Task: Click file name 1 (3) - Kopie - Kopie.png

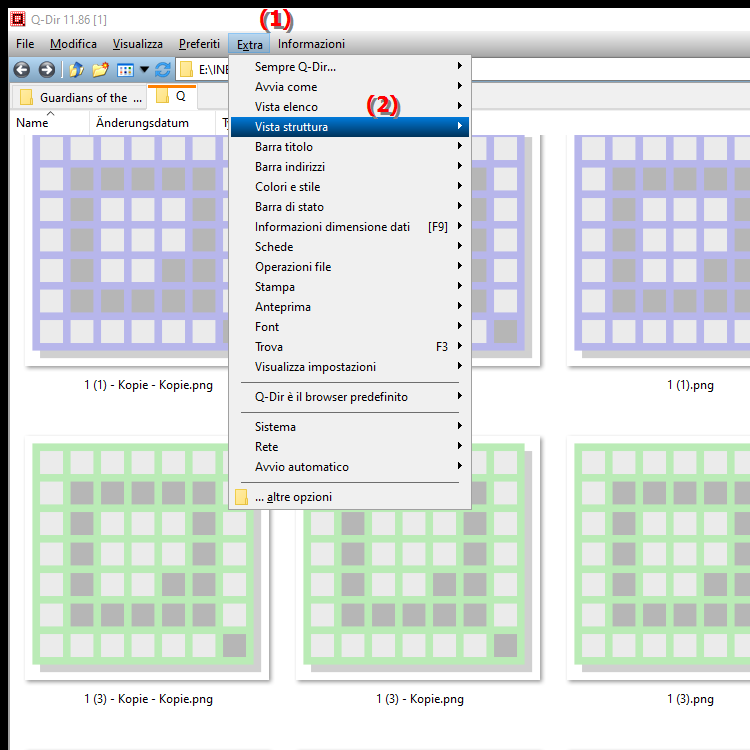Action: [149, 699]
